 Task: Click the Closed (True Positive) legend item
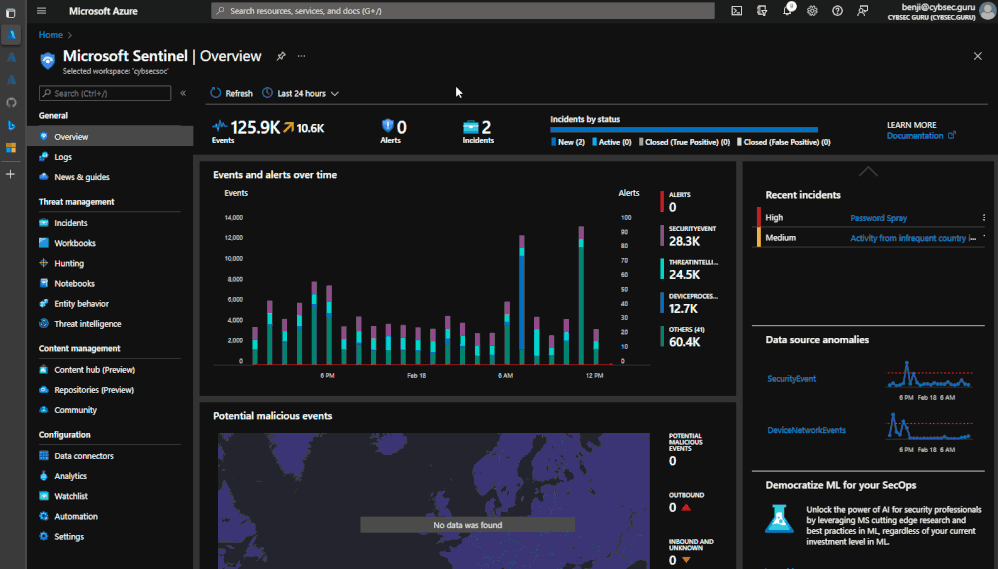[x=684, y=142]
